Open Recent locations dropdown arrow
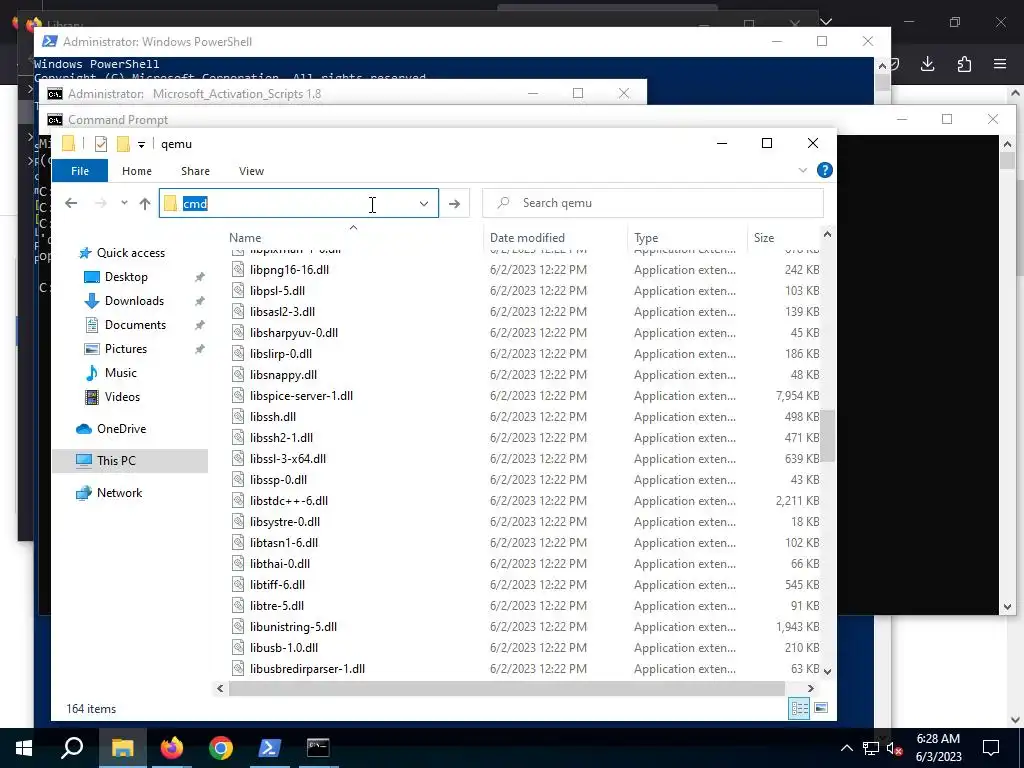Screen dimensions: 1024x768 pos(124,203)
